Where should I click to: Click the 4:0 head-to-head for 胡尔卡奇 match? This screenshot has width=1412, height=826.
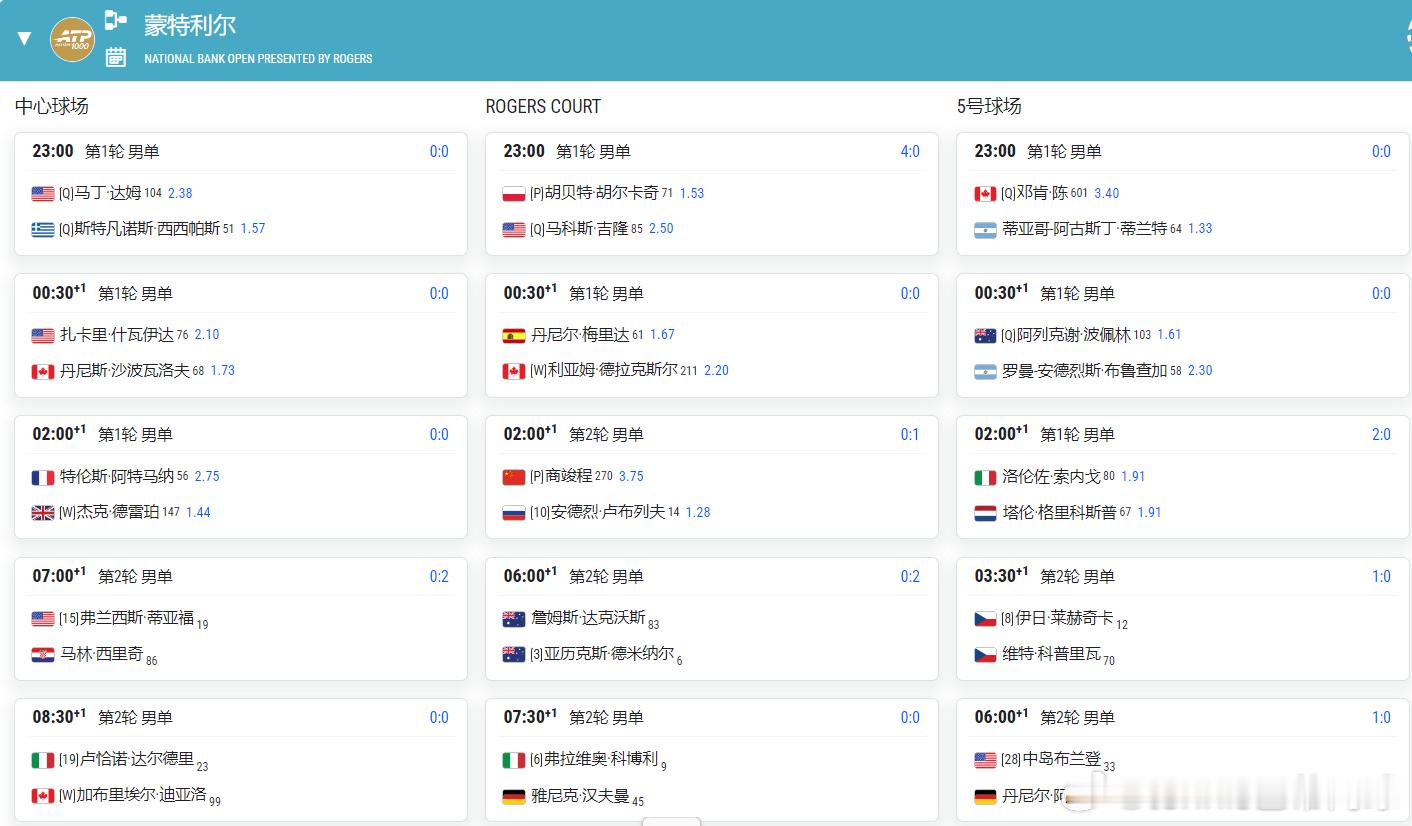tap(910, 152)
